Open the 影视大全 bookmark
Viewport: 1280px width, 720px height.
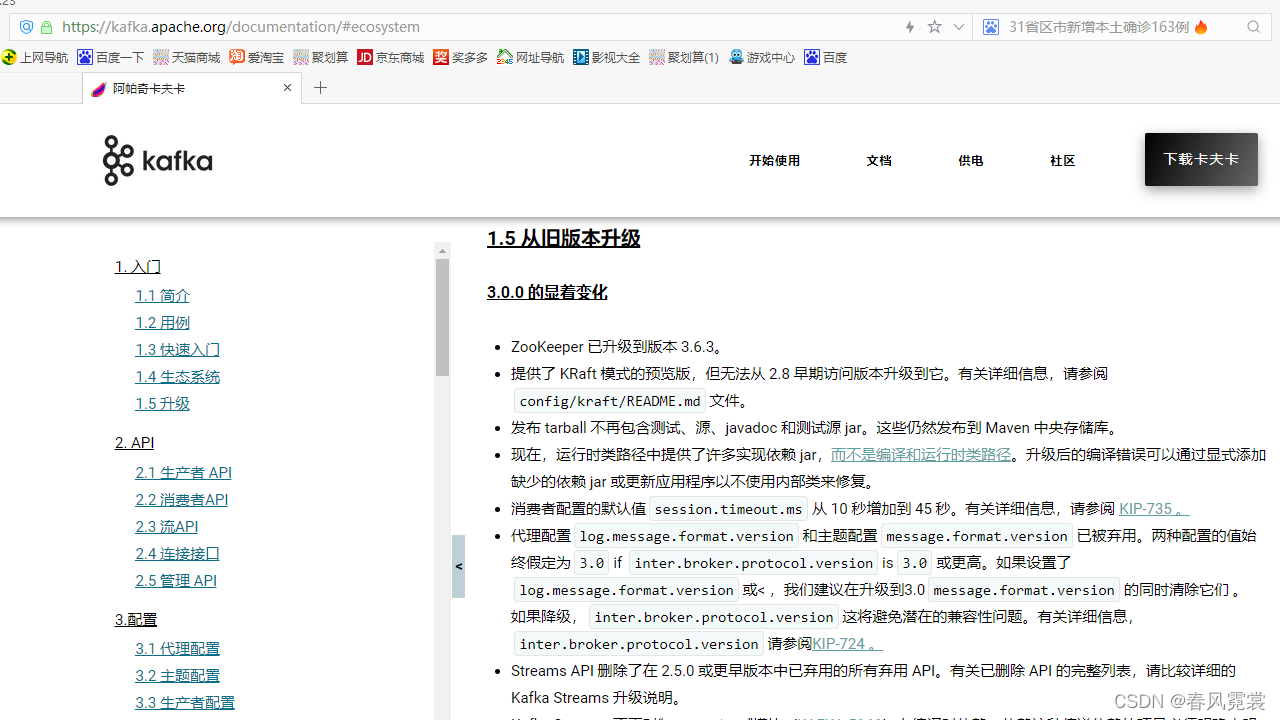click(607, 57)
